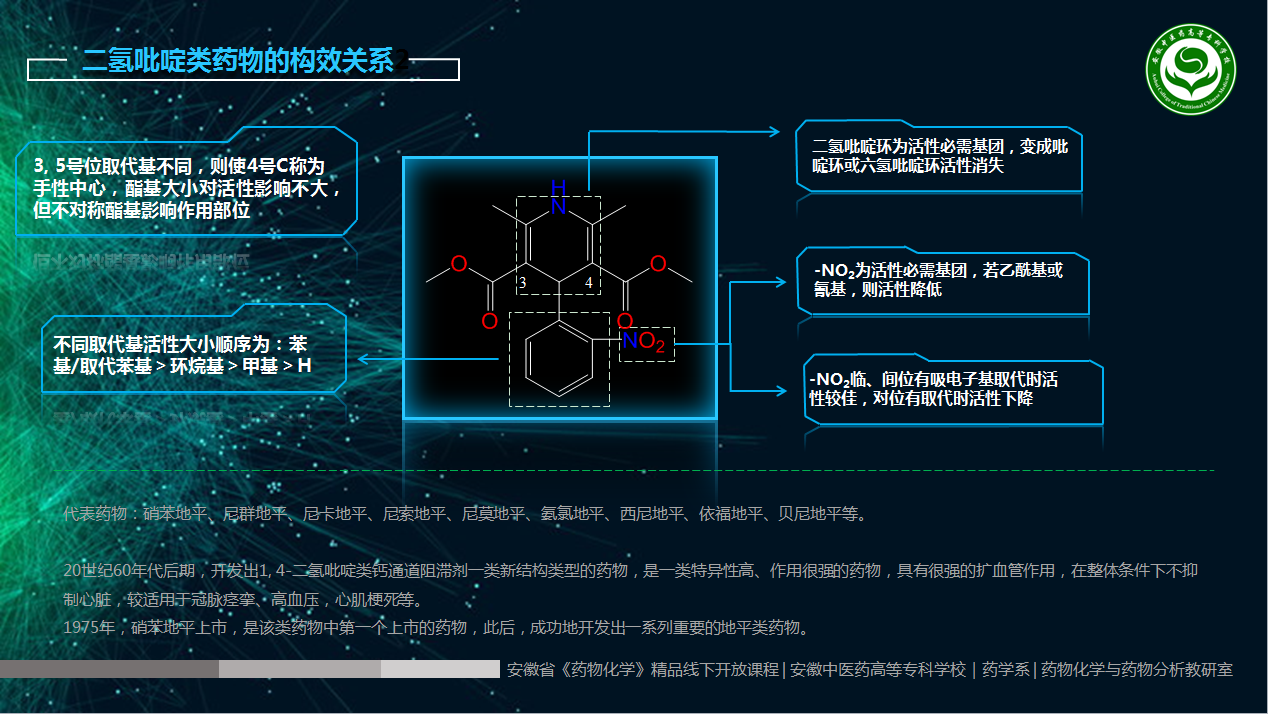
Task: Select the benzene ring in the structure
Action: [x=559, y=358]
